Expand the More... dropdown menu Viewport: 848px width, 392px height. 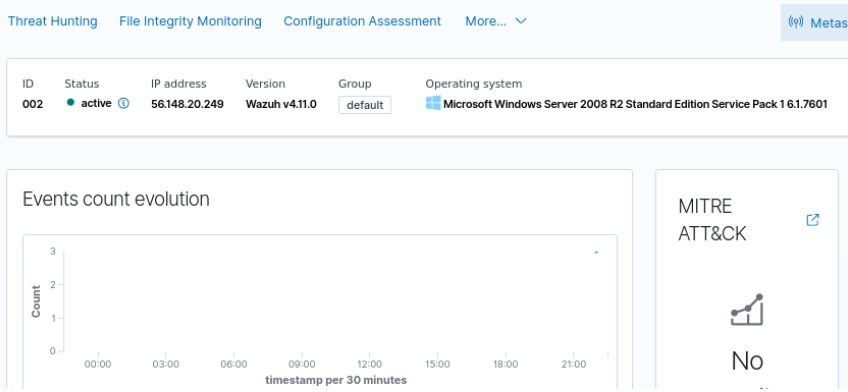pos(496,21)
